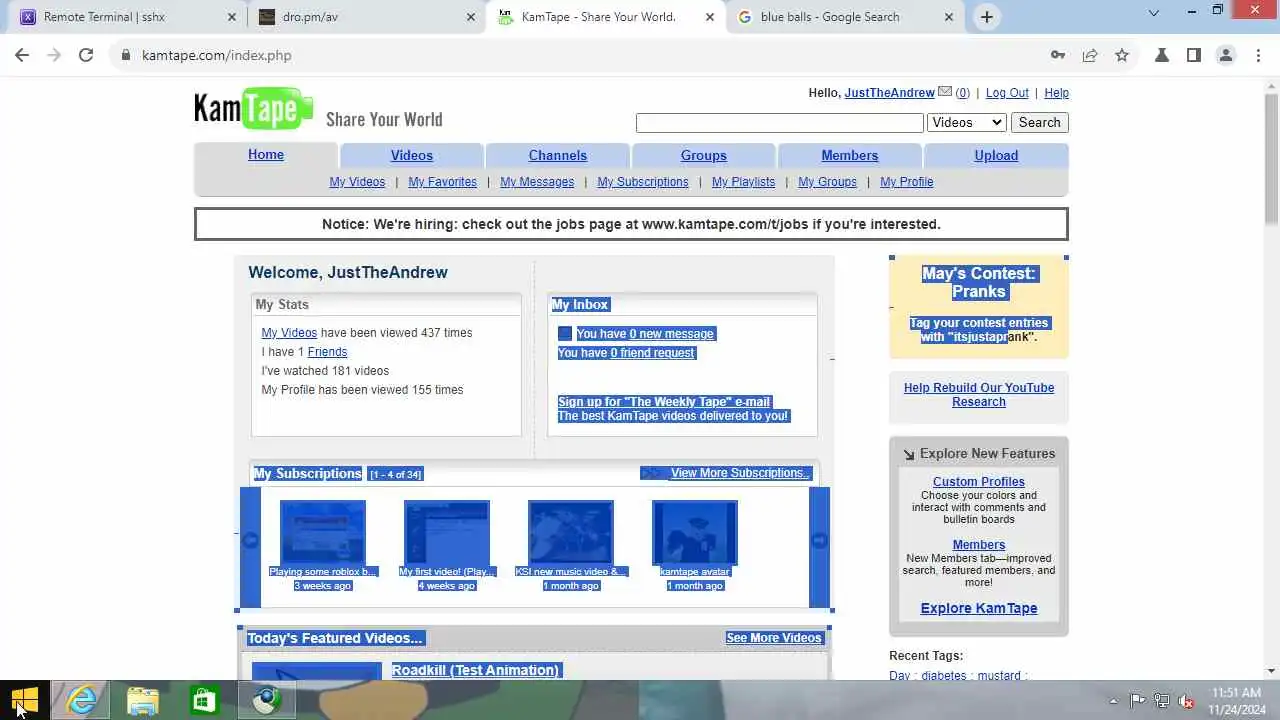Image resolution: width=1280 pixels, height=720 pixels.
Task: Open the Home navigation tab
Action: point(266,155)
